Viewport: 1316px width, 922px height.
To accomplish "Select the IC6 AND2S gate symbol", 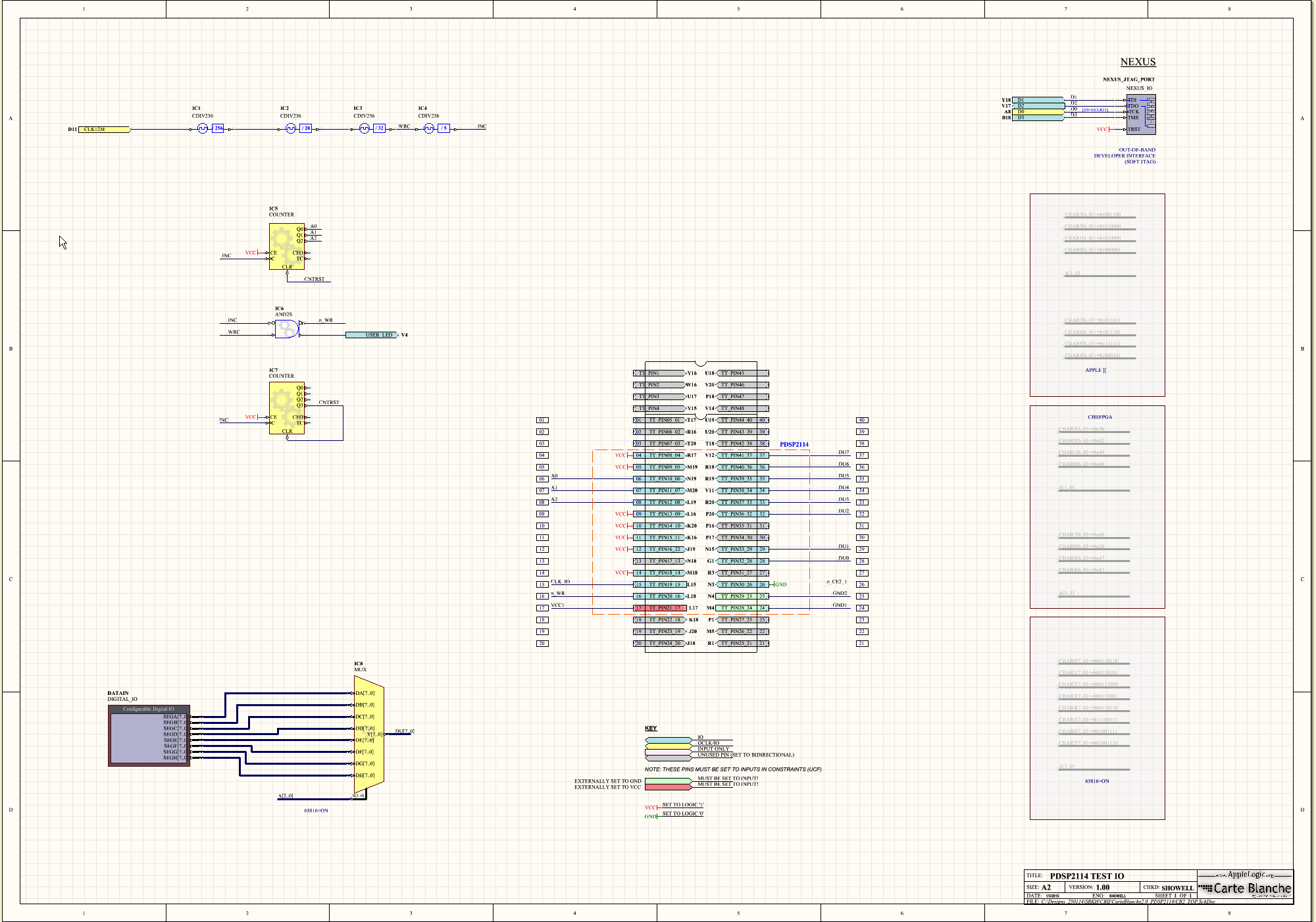I will tap(287, 328).
